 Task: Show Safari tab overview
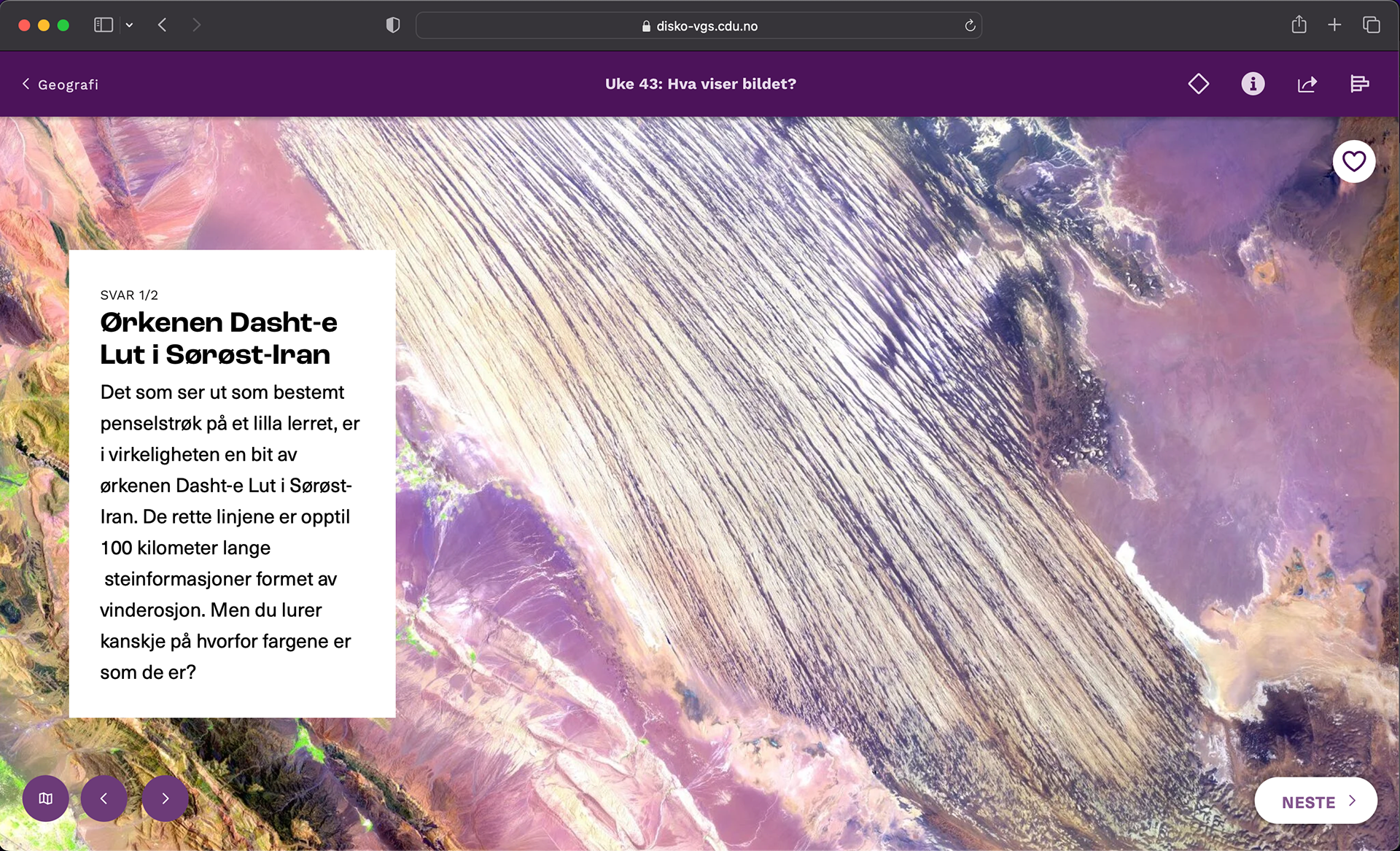click(x=1371, y=25)
